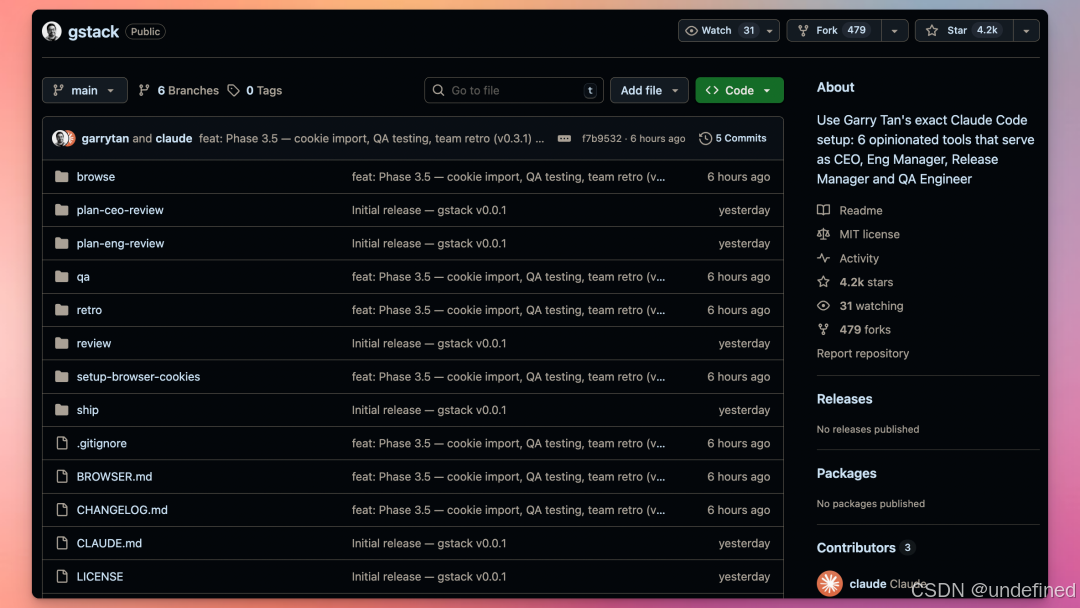The width and height of the screenshot is (1080, 608).
Task: Click the browse folder icon
Action: pyautogui.click(x=61, y=176)
